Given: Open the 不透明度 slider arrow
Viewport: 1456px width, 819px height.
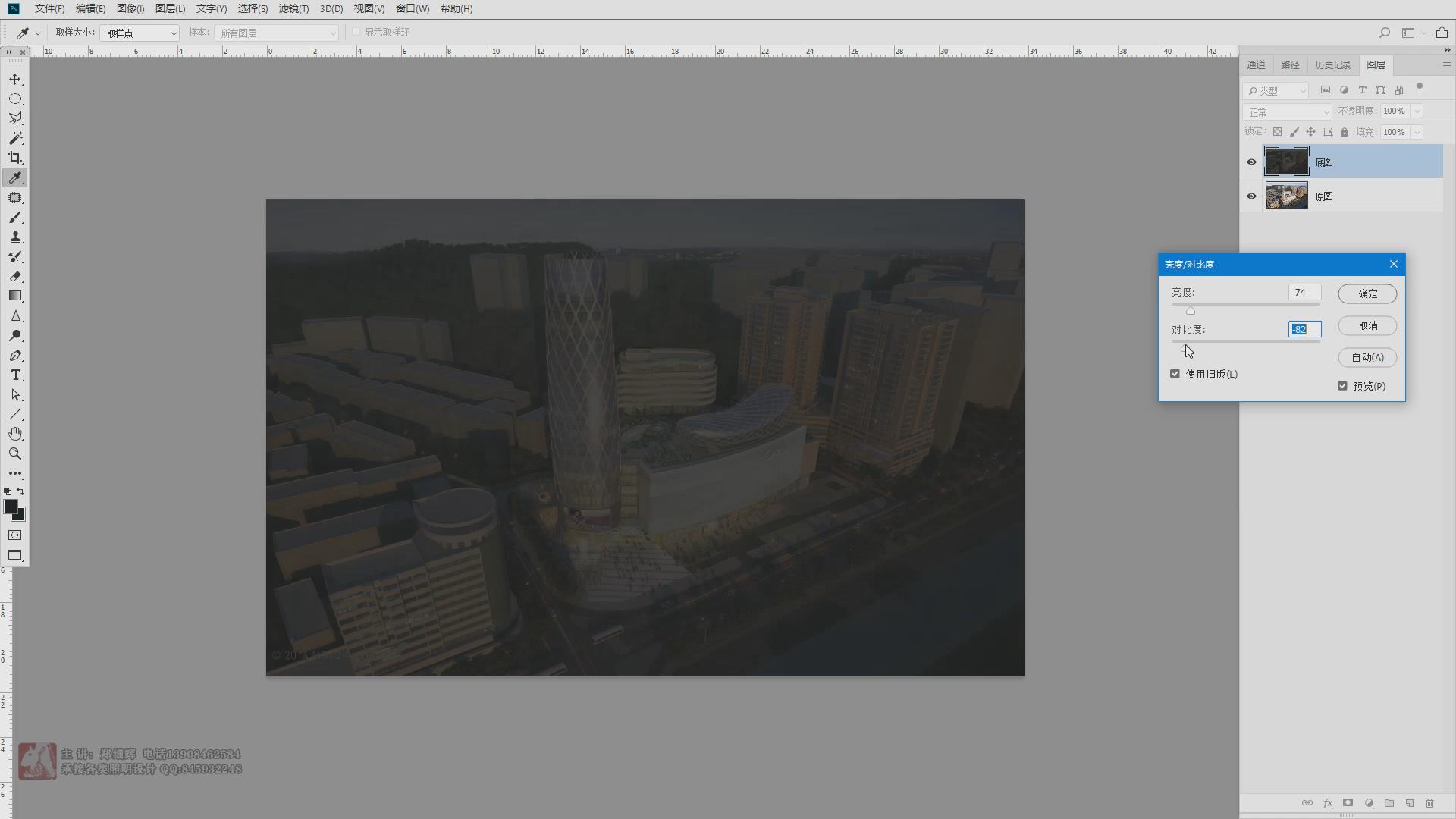Looking at the screenshot, I should pos(1417,111).
